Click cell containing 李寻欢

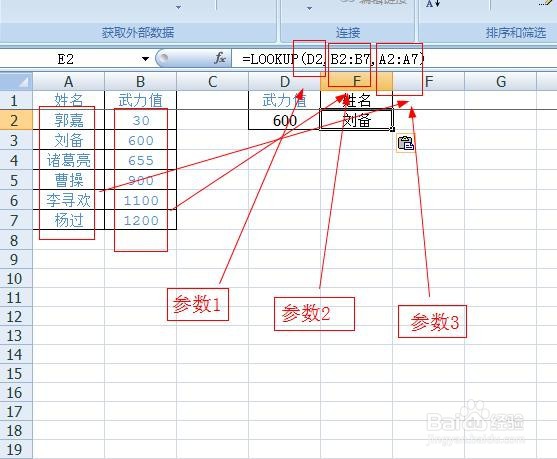[x=69, y=200]
